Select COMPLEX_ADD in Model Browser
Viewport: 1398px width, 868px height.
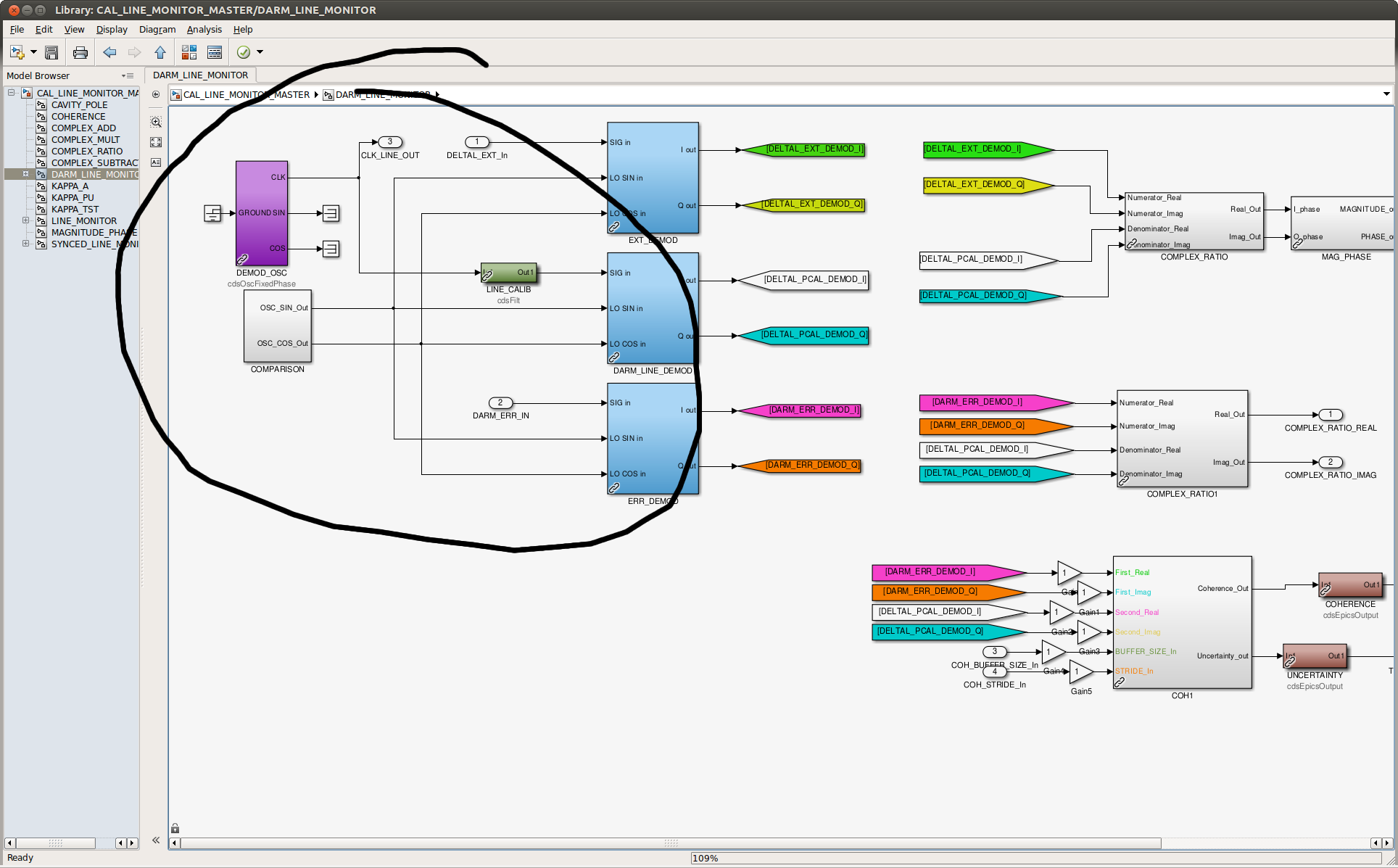[x=83, y=128]
